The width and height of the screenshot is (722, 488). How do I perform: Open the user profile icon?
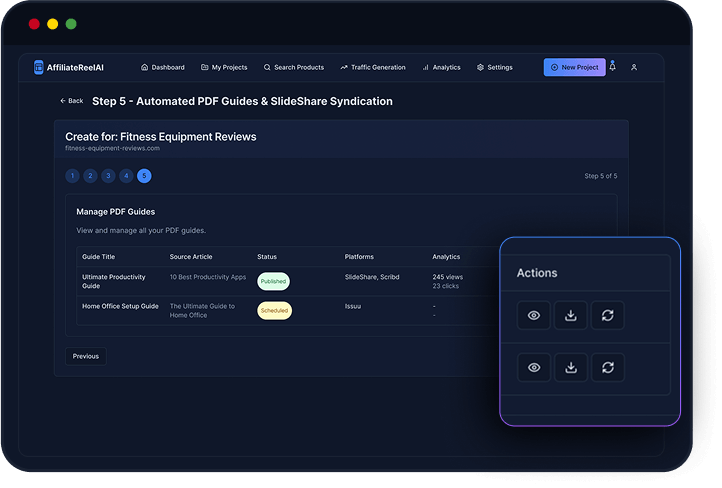click(x=634, y=67)
